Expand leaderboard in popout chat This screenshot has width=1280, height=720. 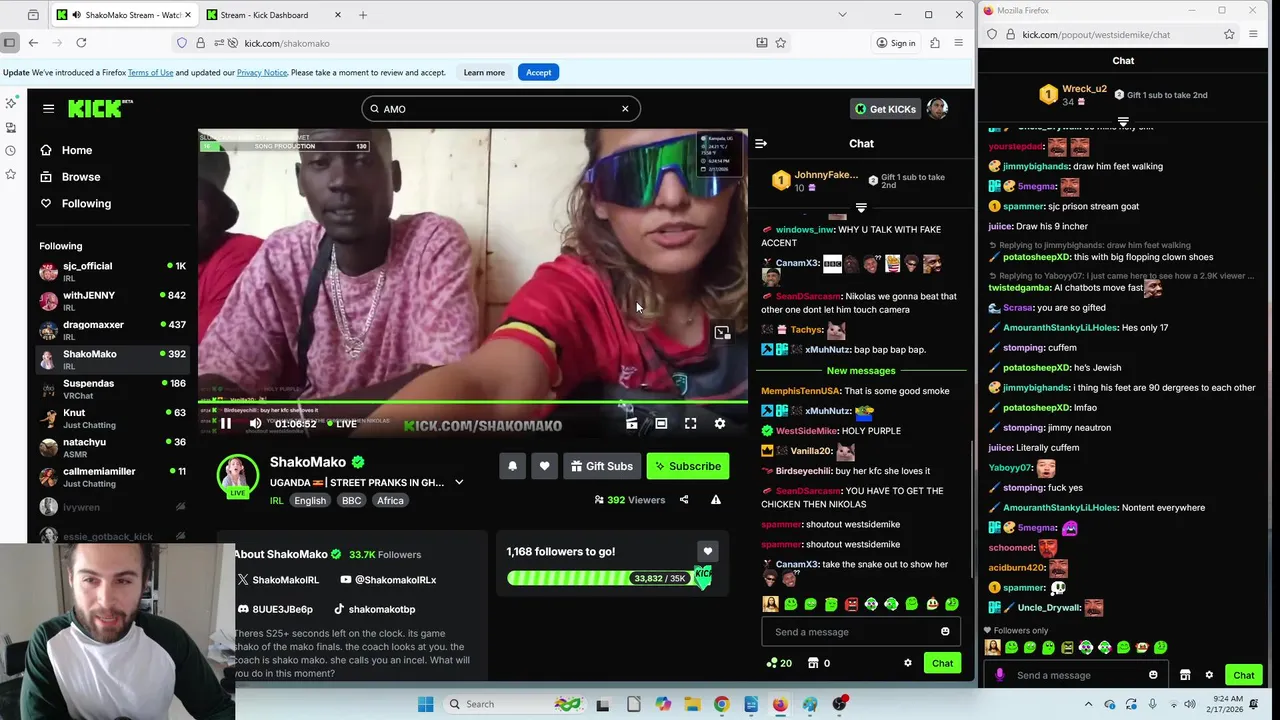click(1123, 123)
